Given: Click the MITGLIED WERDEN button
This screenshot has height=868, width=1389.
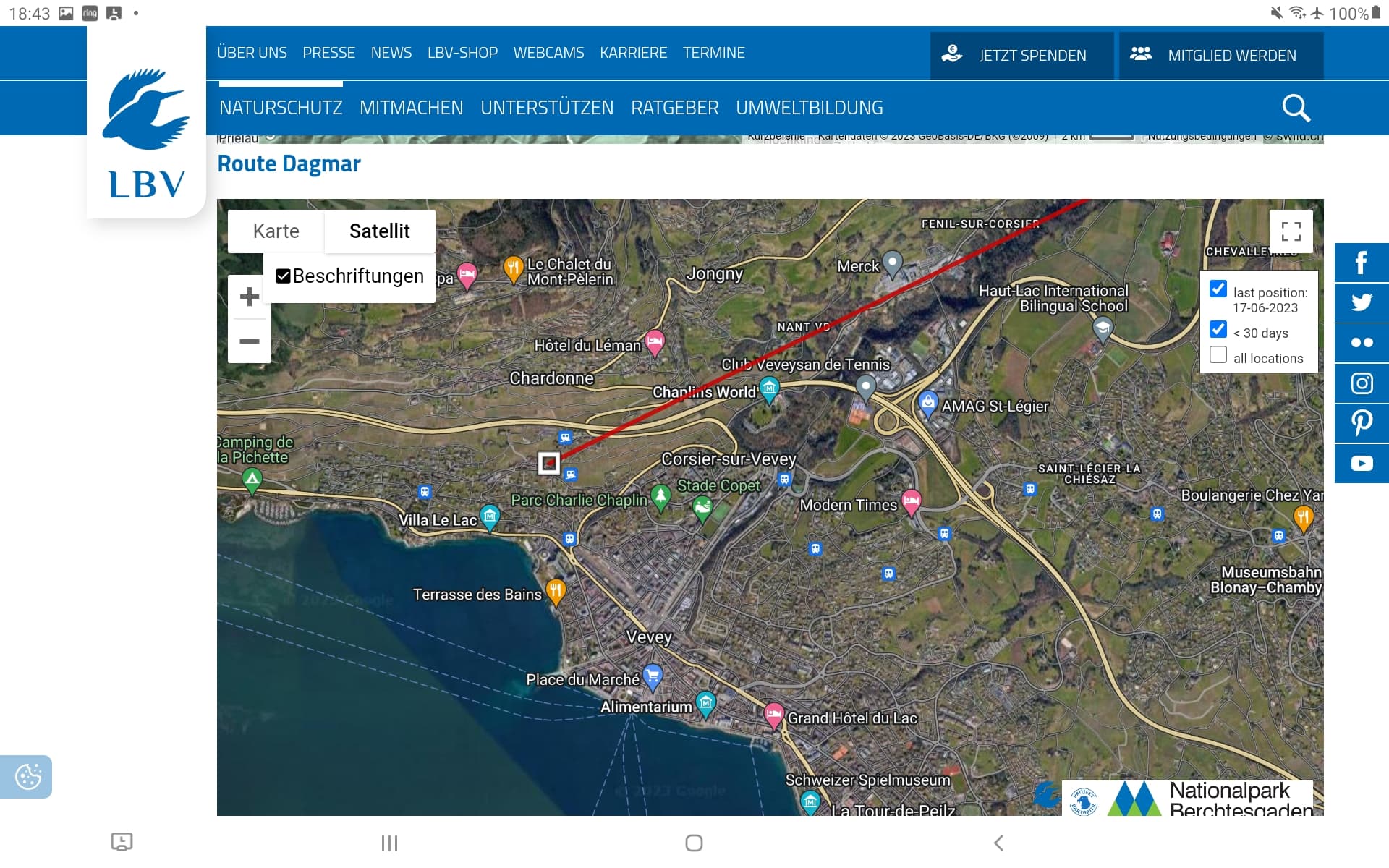Looking at the screenshot, I should click(x=1221, y=56).
